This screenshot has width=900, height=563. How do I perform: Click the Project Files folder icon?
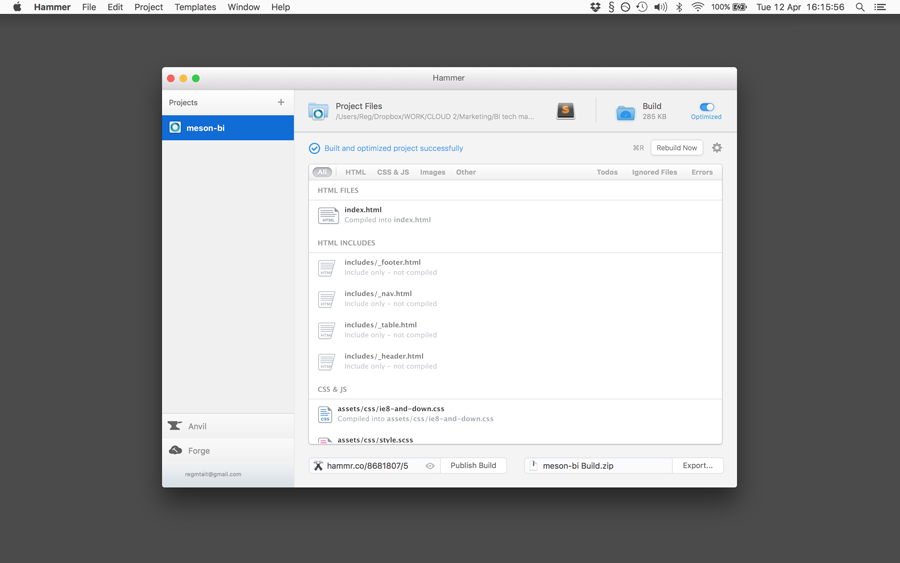pyautogui.click(x=318, y=111)
